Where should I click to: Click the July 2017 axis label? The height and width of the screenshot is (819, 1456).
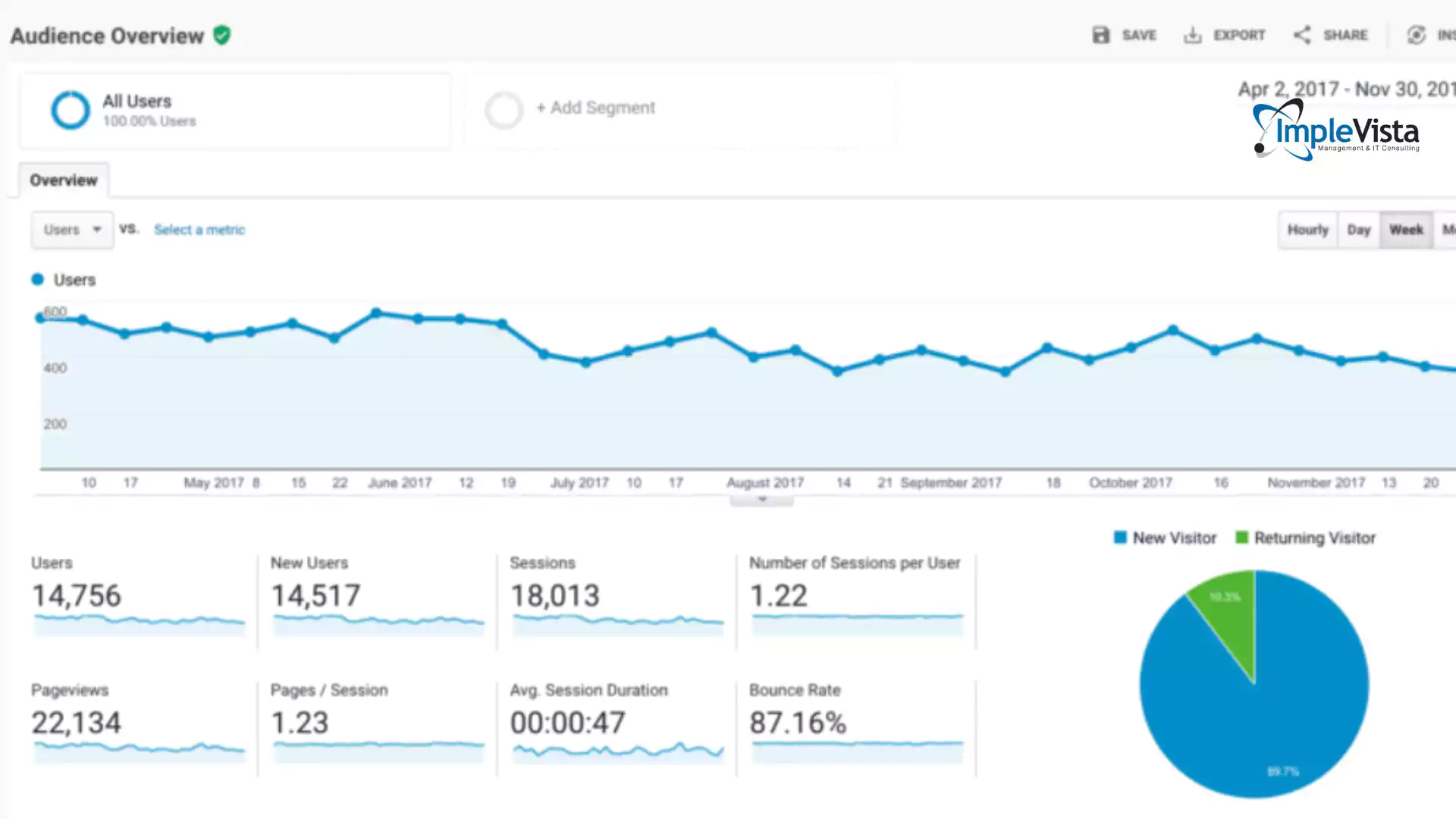coord(579,483)
